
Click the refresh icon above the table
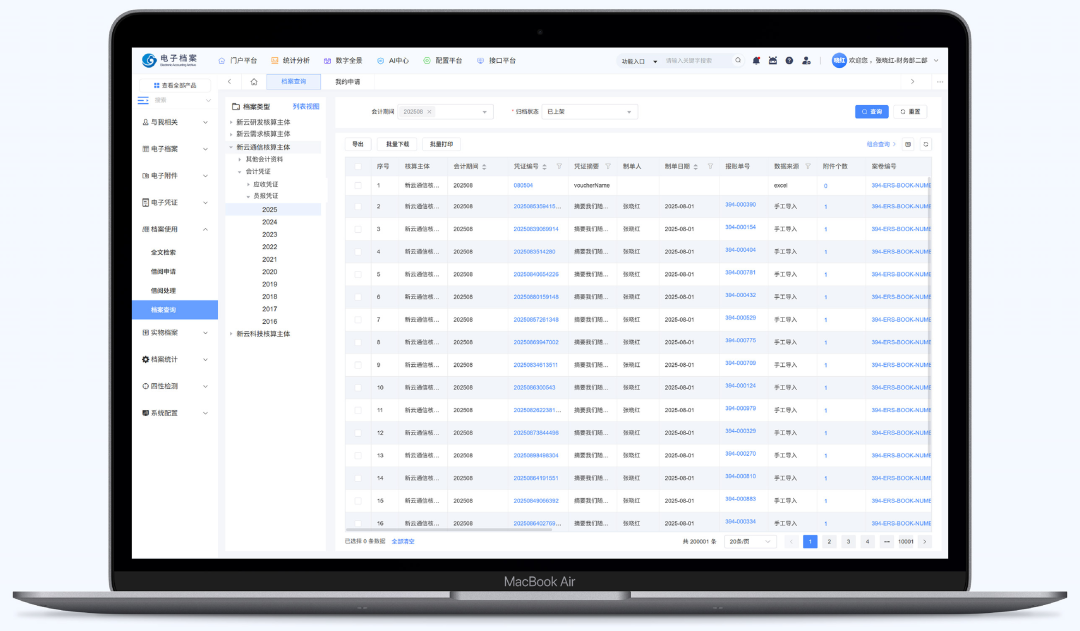[x=925, y=144]
